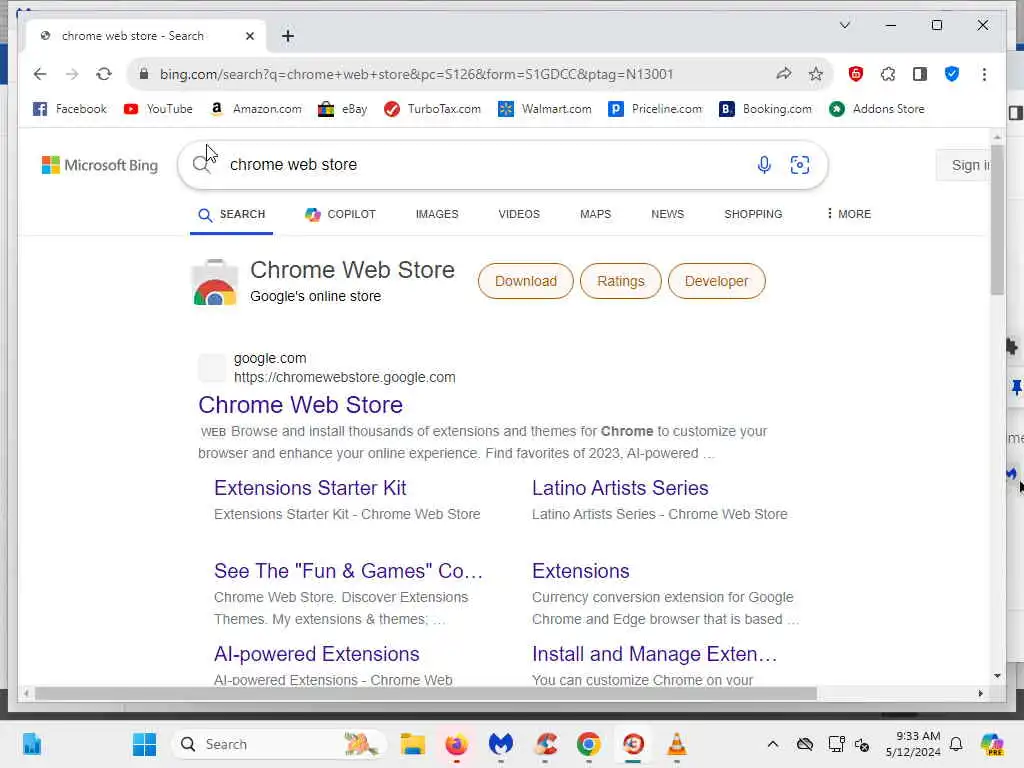View site info via the lock icon
Screen dimensions: 1024x768
click(x=144, y=74)
